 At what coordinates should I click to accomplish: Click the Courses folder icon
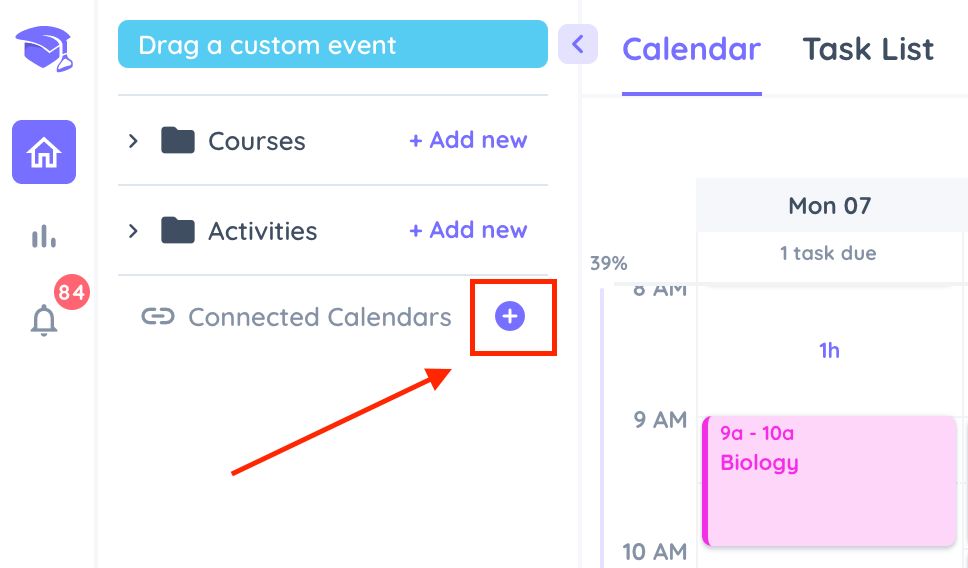coord(178,140)
